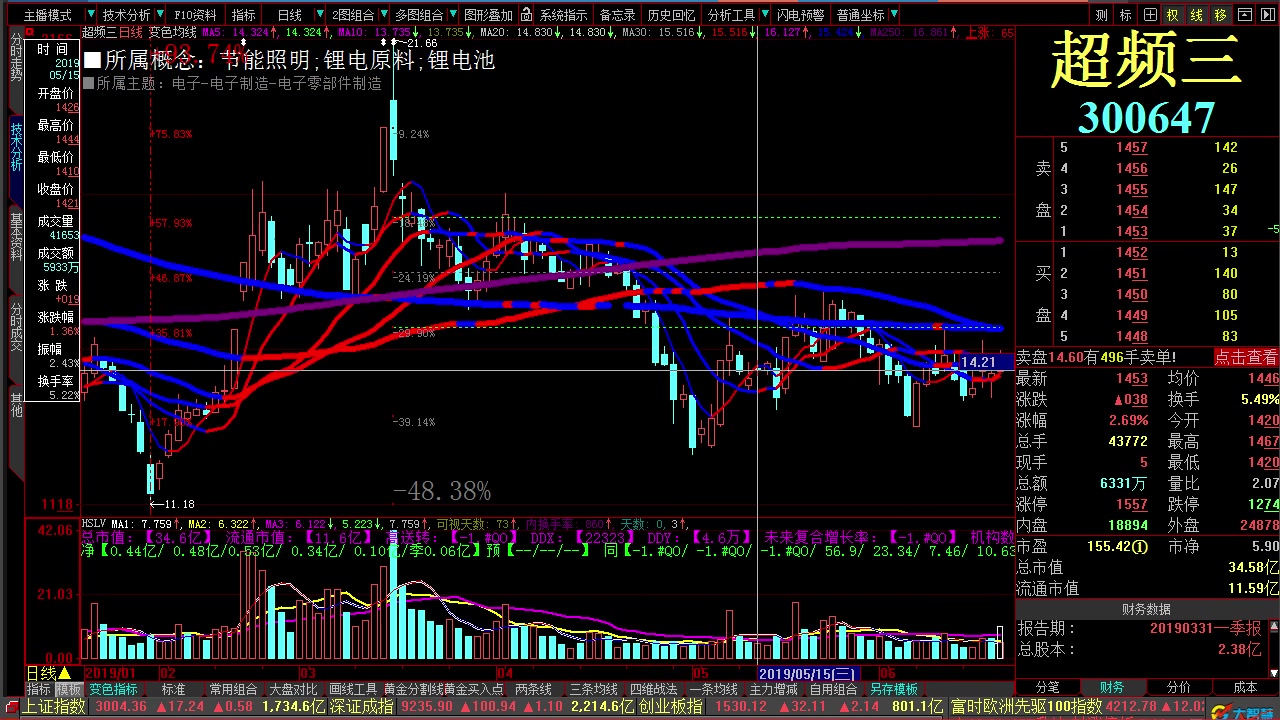Click the white square before 所属概念
This screenshot has width=1280, height=720.
92,60
